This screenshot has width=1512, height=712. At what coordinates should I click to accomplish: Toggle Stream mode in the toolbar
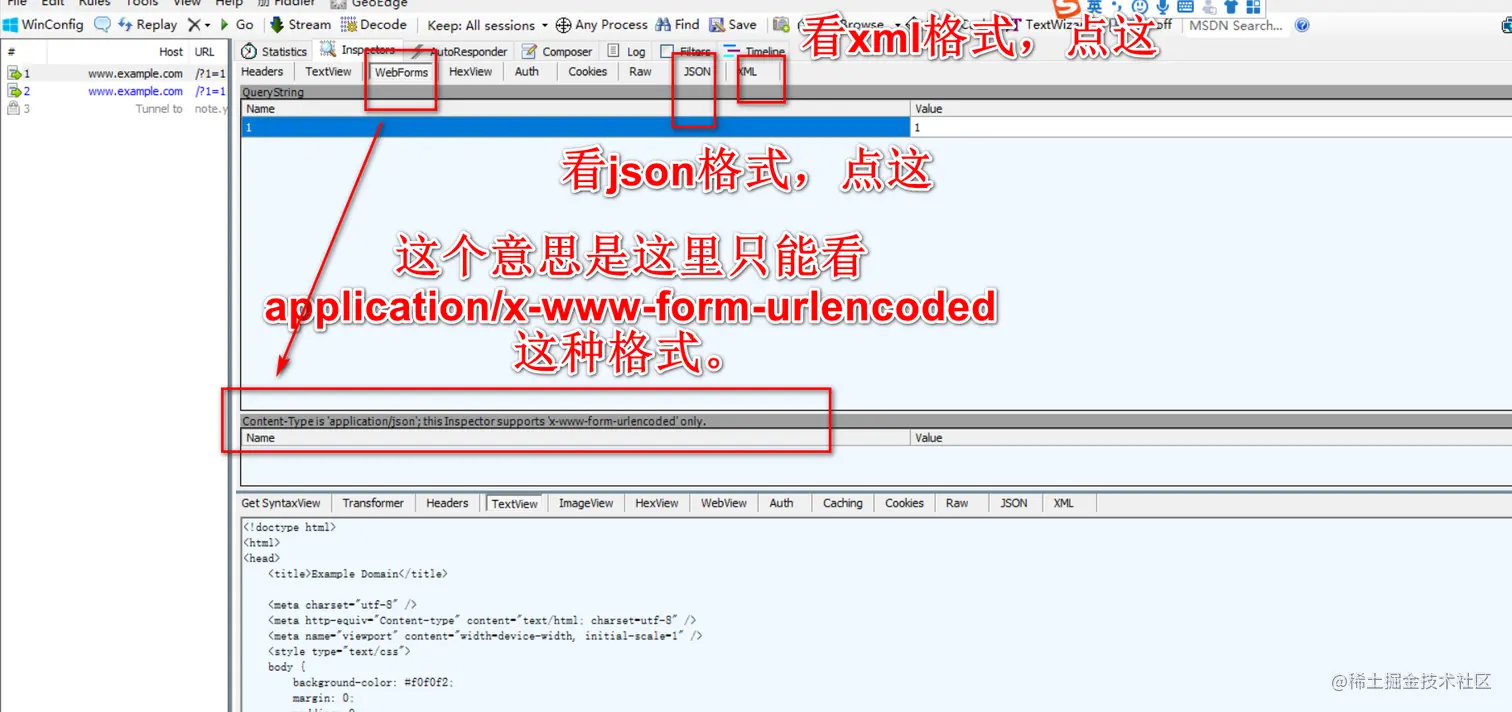pos(300,25)
